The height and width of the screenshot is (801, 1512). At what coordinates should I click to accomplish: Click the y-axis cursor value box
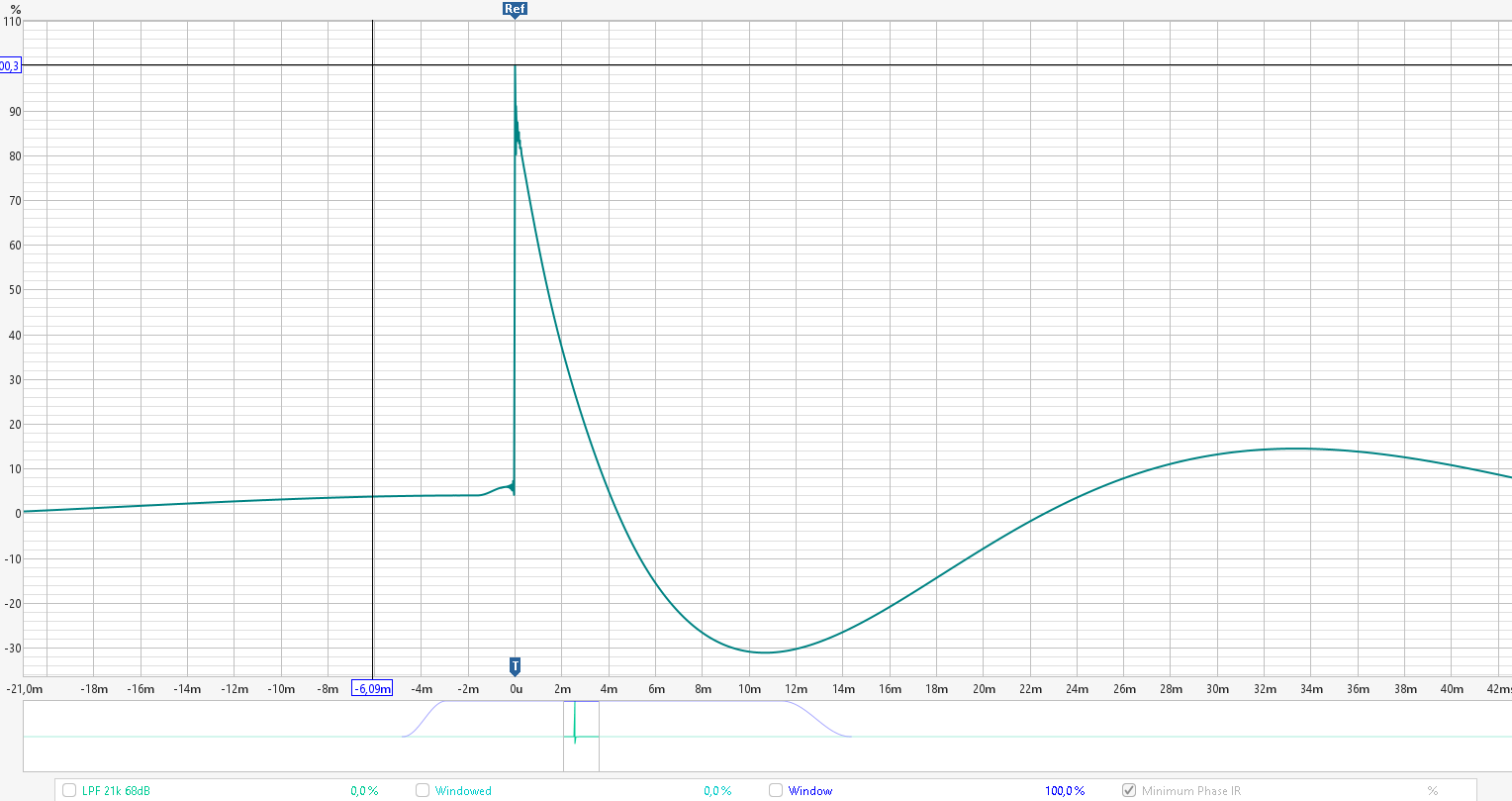coord(9,66)
